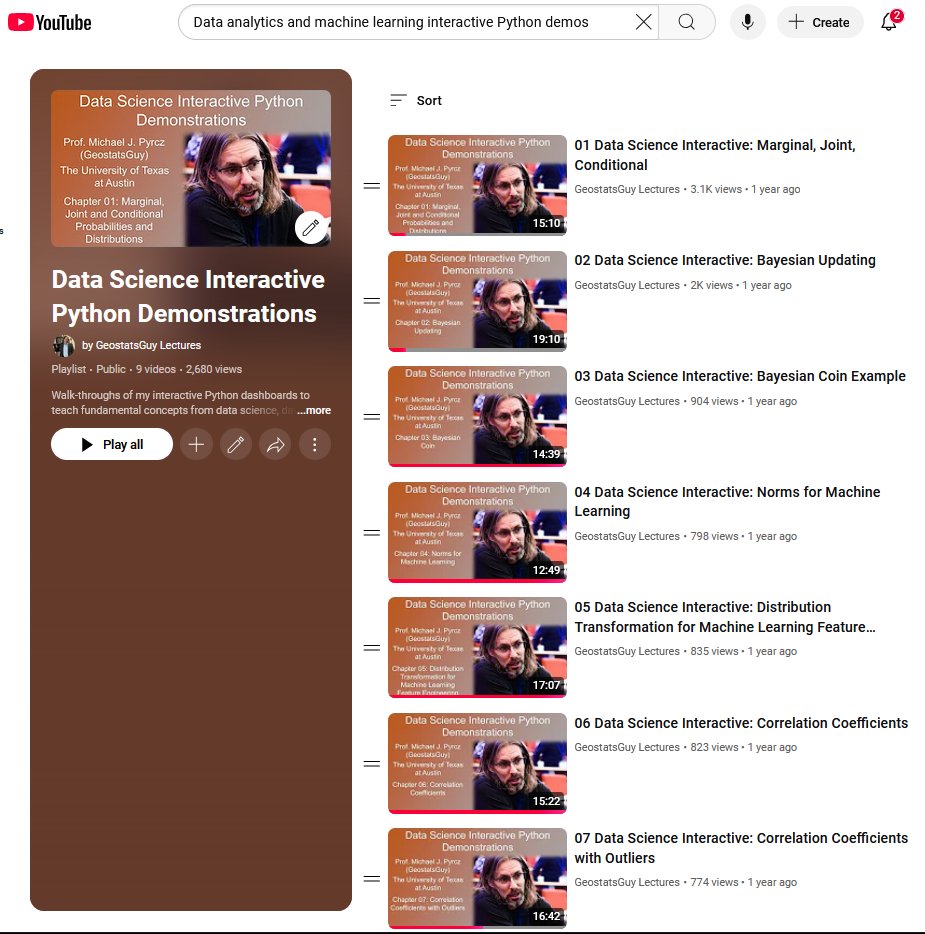Click the Public visibility label in playlist info
Image resolution: width=925 pixels, height=934 pixels.
pyautogui.click(x=111, y=369)
